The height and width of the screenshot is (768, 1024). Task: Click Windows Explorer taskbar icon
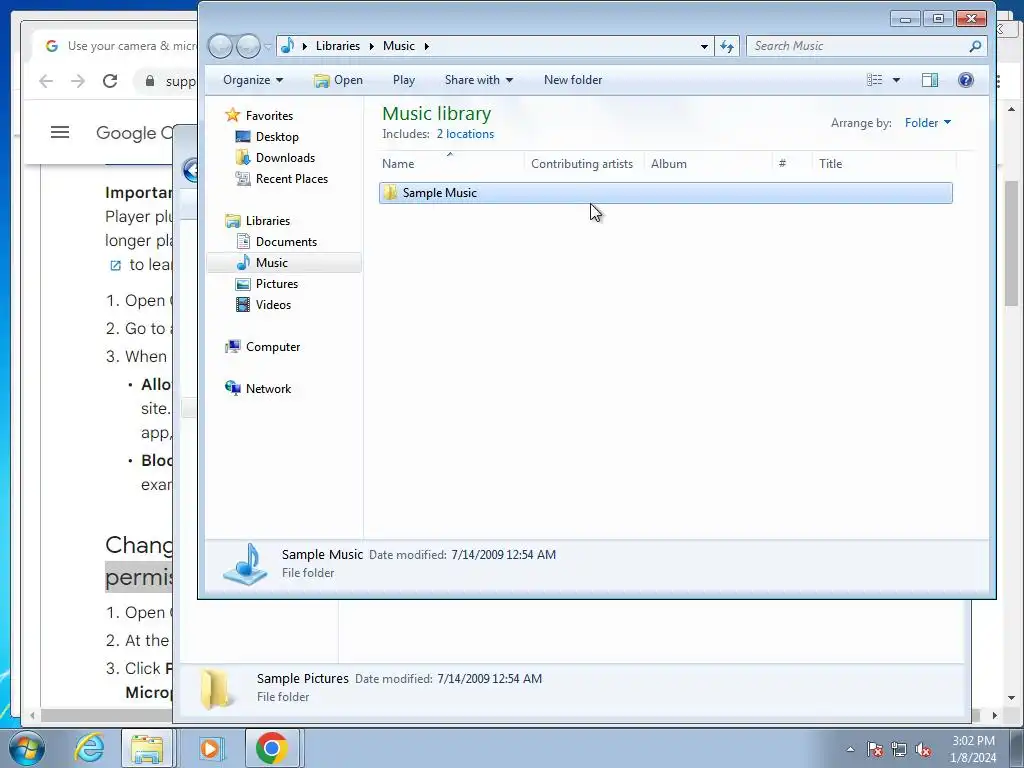(148, 748)
